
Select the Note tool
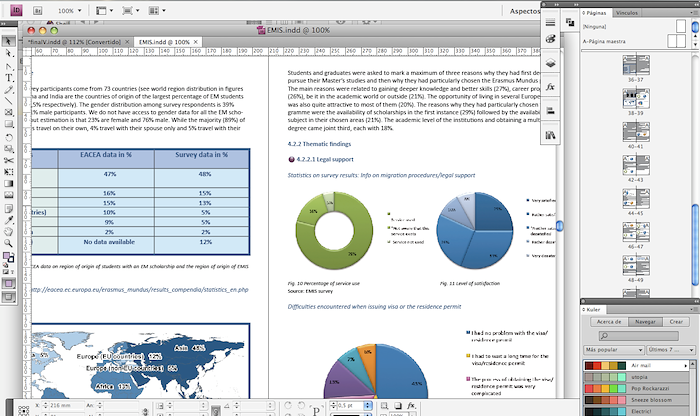tap(8, 208)
